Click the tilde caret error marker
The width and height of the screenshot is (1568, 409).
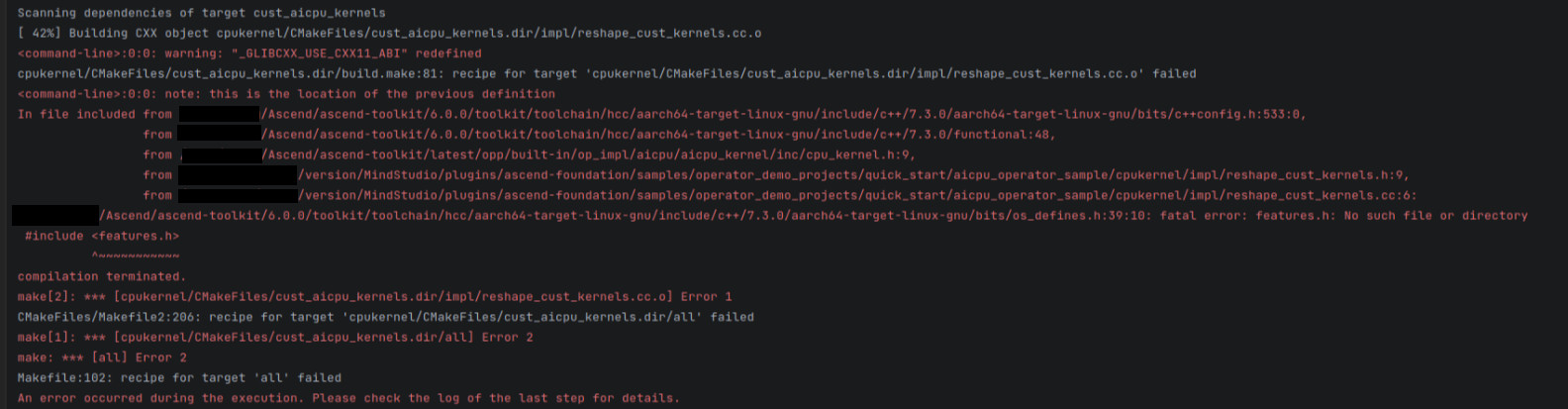tap(136, 256)
